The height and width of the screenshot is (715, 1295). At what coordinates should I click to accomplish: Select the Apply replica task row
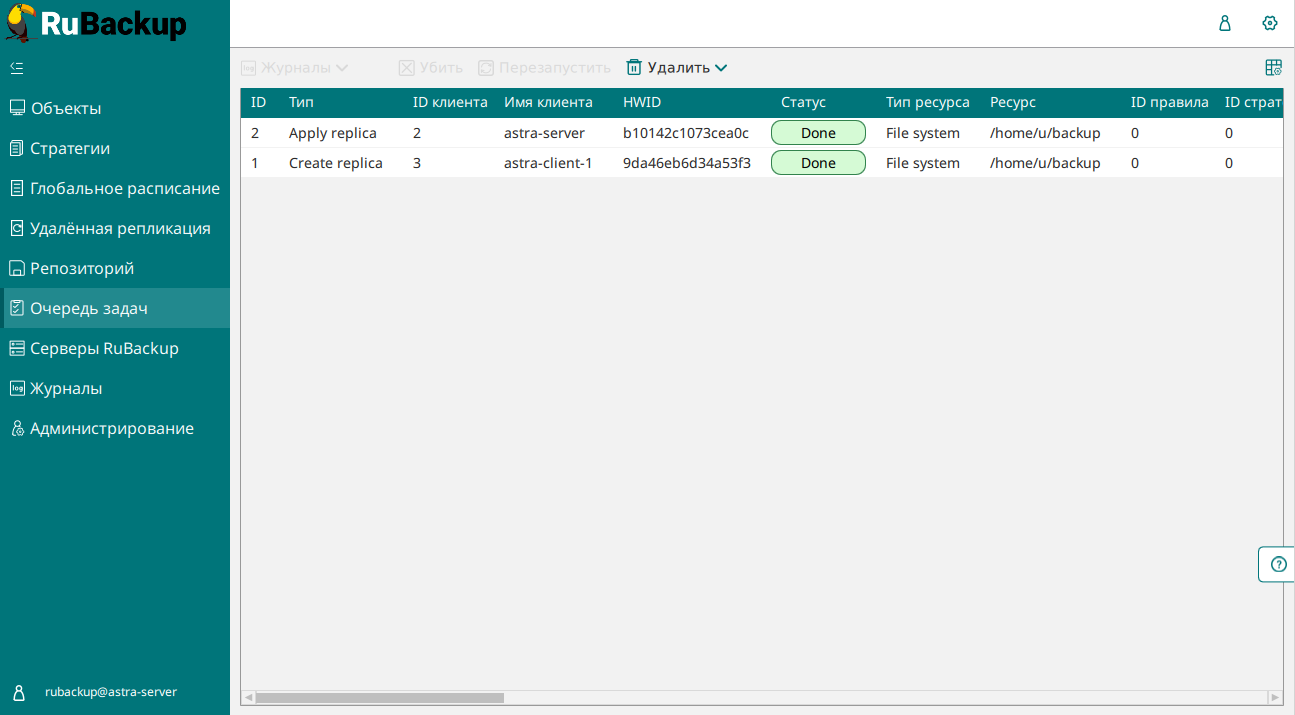(x=332, y=133)
